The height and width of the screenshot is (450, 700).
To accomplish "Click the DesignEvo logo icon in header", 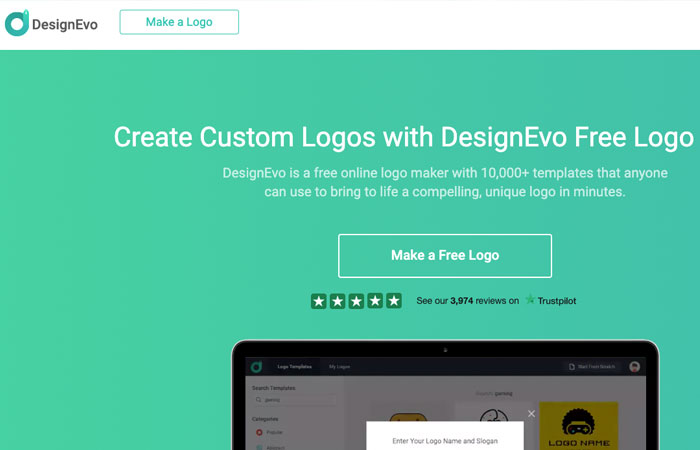I will [17, 23].
